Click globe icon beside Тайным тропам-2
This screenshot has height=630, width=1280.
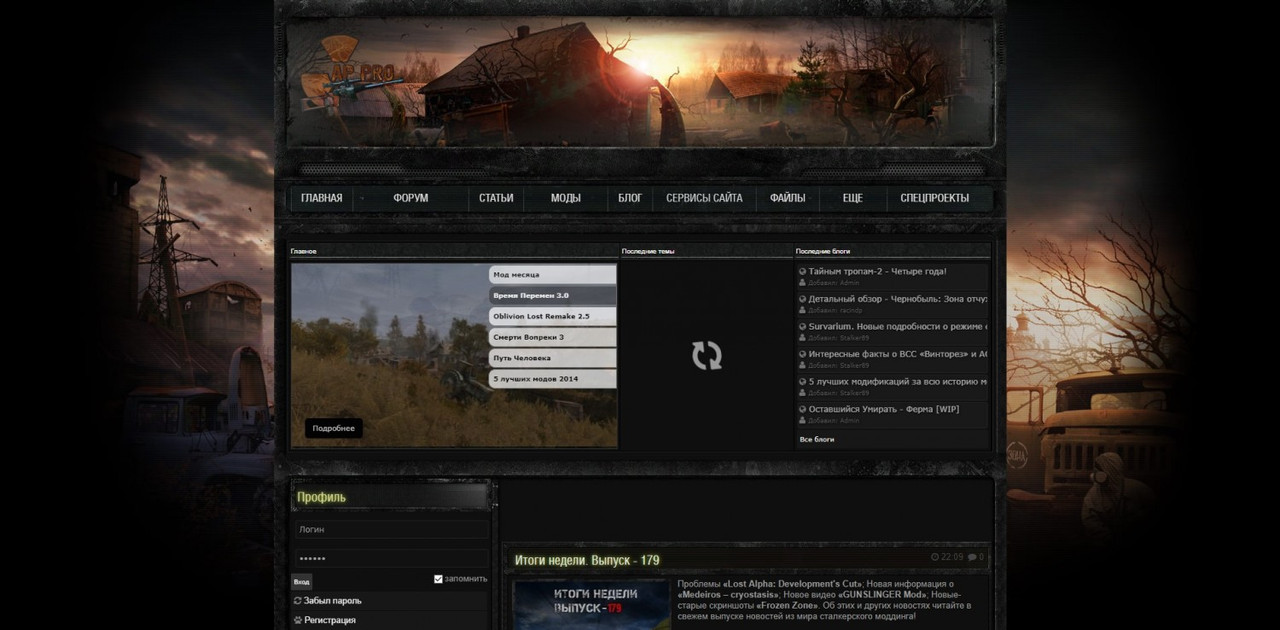click(x=802, y=271)
